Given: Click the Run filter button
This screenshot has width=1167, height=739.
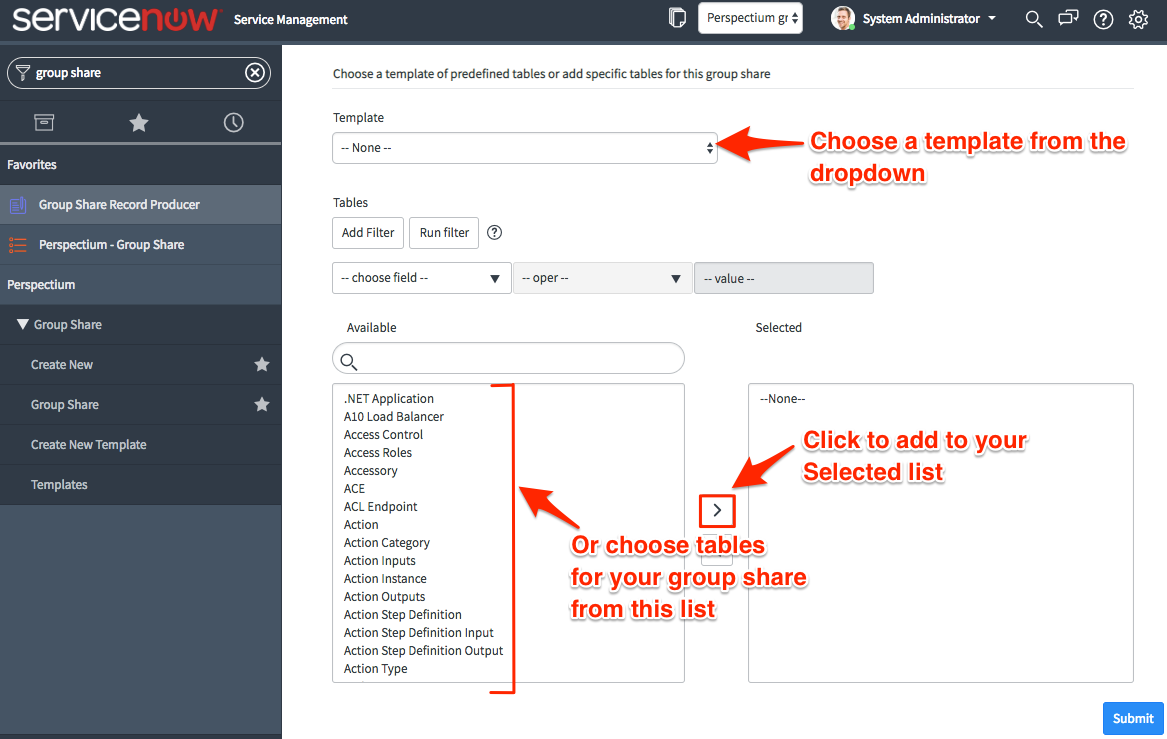Looking at the screenshot, I should tap(444, 233).
